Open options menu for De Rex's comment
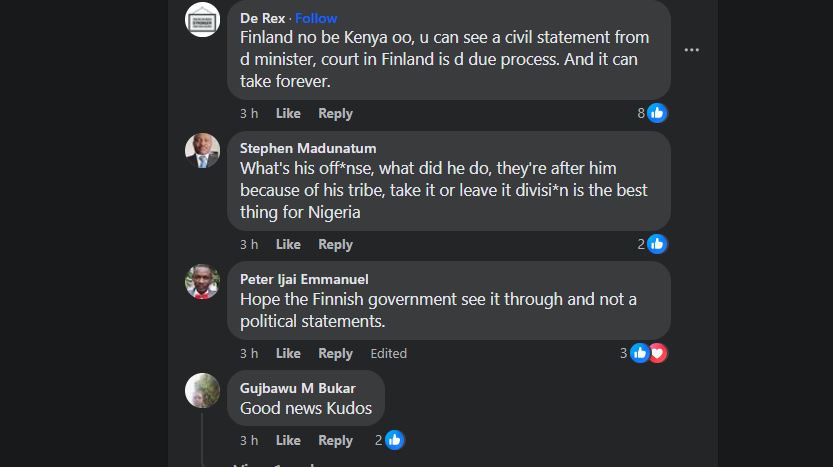The height and width of the screenshot is (467, 833). click(x=691, y=49)
